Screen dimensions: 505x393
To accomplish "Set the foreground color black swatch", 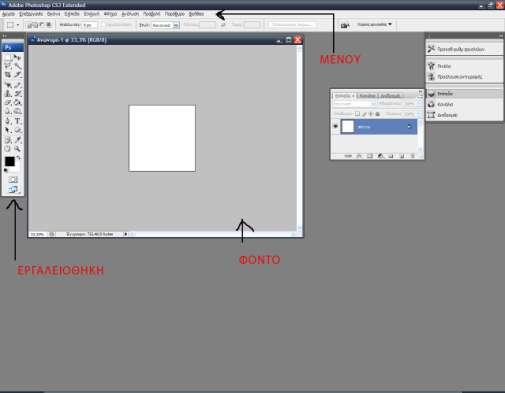I will tap(10, 161).
